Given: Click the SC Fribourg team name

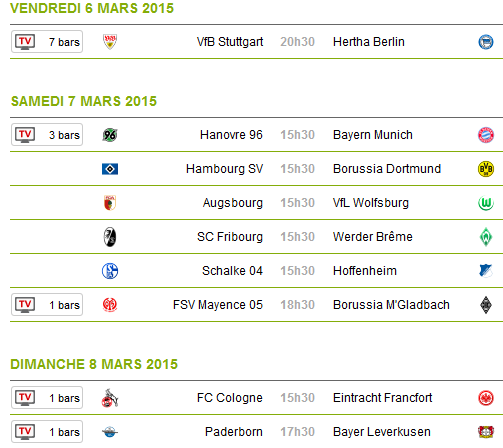Looking at the screenshot, I should tap(230, 237).
